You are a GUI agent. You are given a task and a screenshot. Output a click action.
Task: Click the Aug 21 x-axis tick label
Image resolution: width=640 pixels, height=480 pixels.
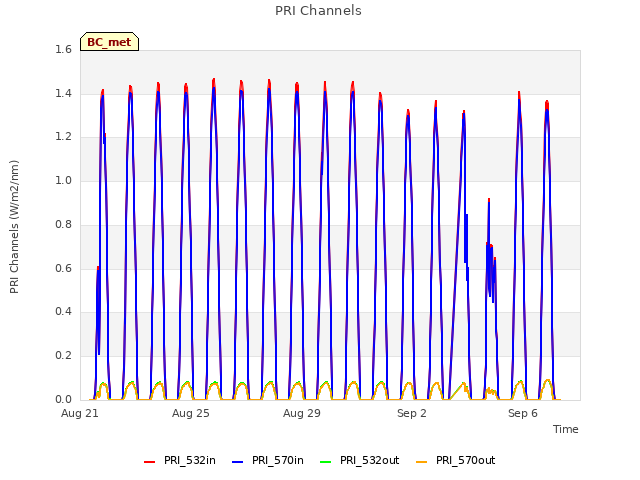80,413
